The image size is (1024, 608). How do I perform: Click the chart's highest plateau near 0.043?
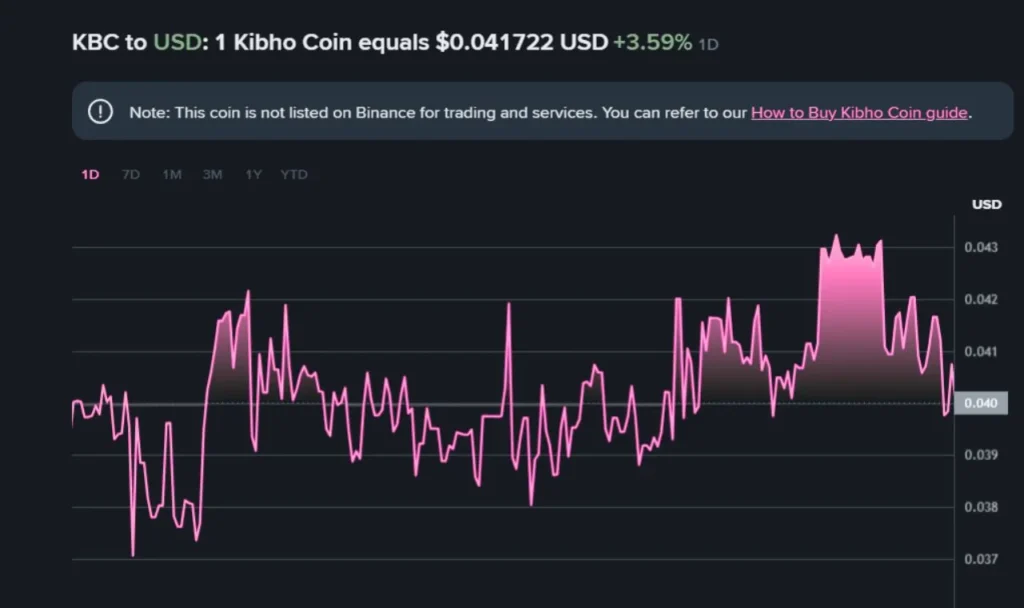coord(850,253)
